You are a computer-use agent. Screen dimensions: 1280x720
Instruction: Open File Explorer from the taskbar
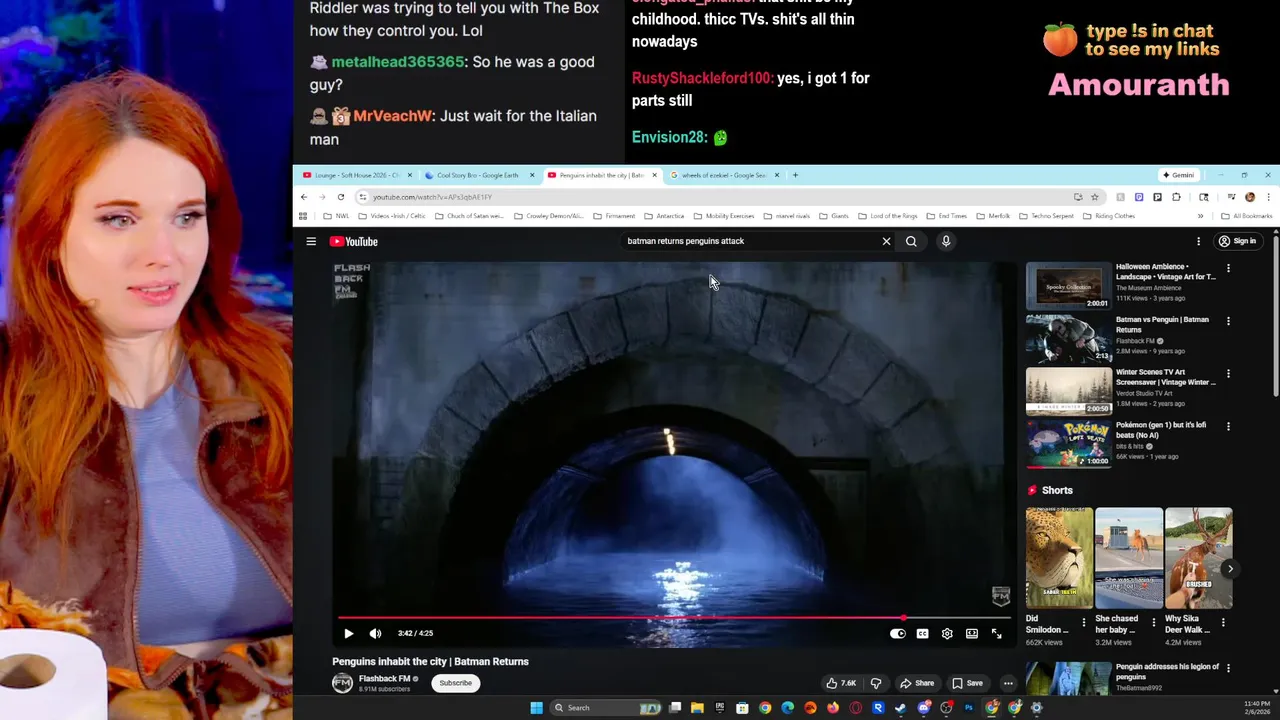[x=697, y=708]
